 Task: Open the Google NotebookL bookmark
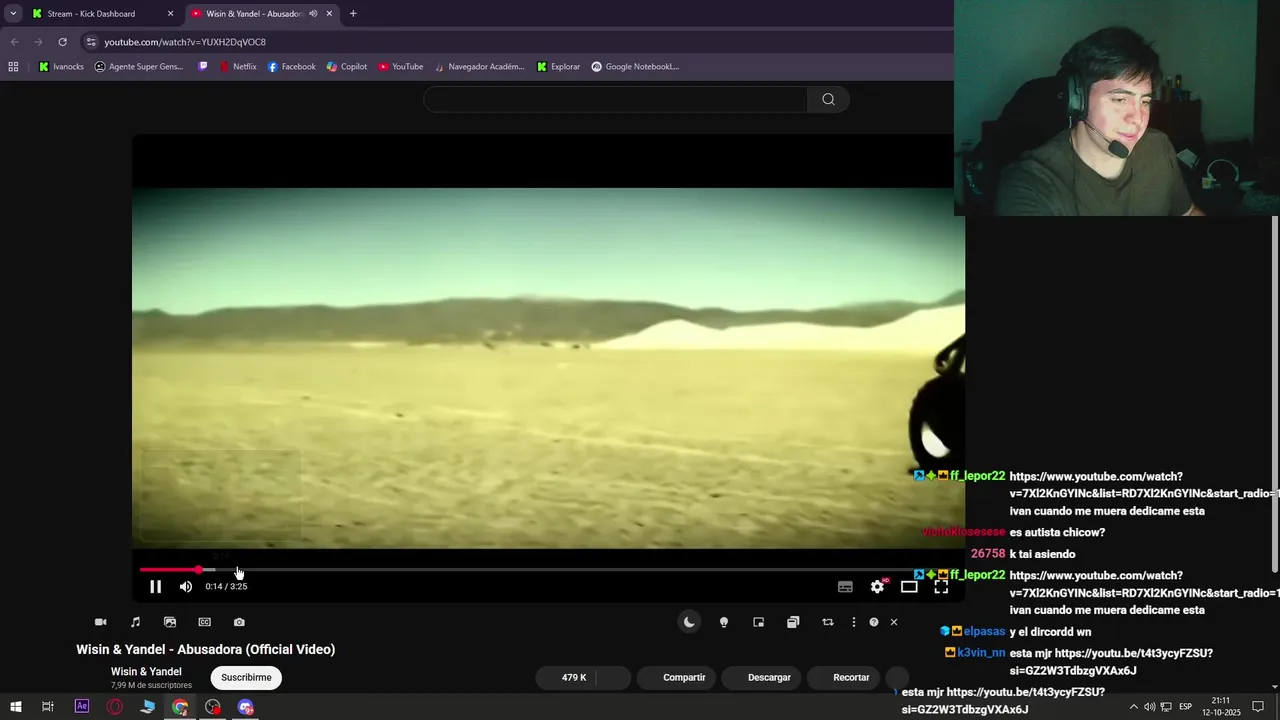pyautogui.click(x=635, y=67)
